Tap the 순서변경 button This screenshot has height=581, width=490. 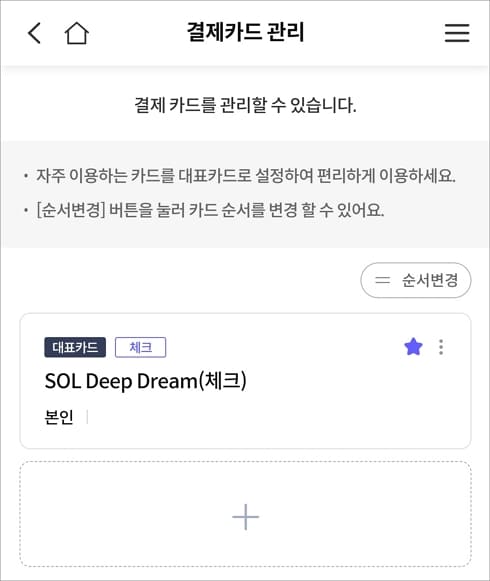pyautogui.click(x=416, y=280)
